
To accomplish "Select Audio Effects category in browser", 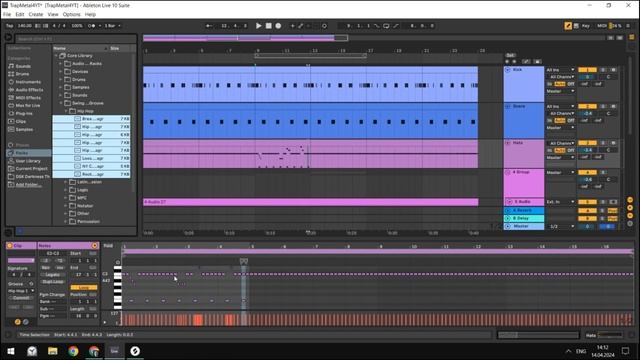I will click(29, 90).
